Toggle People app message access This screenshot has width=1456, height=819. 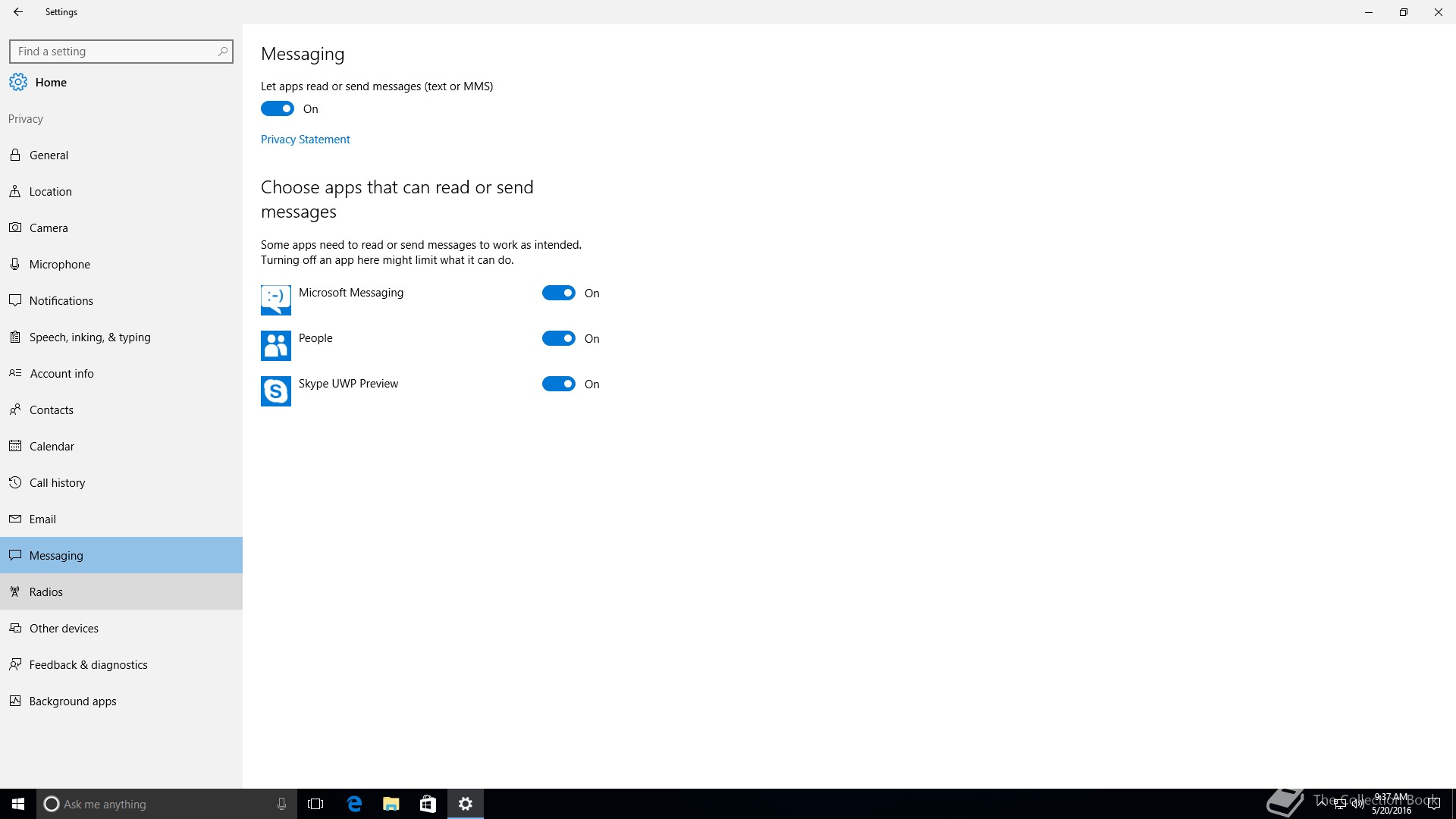[x=559, y=338]
